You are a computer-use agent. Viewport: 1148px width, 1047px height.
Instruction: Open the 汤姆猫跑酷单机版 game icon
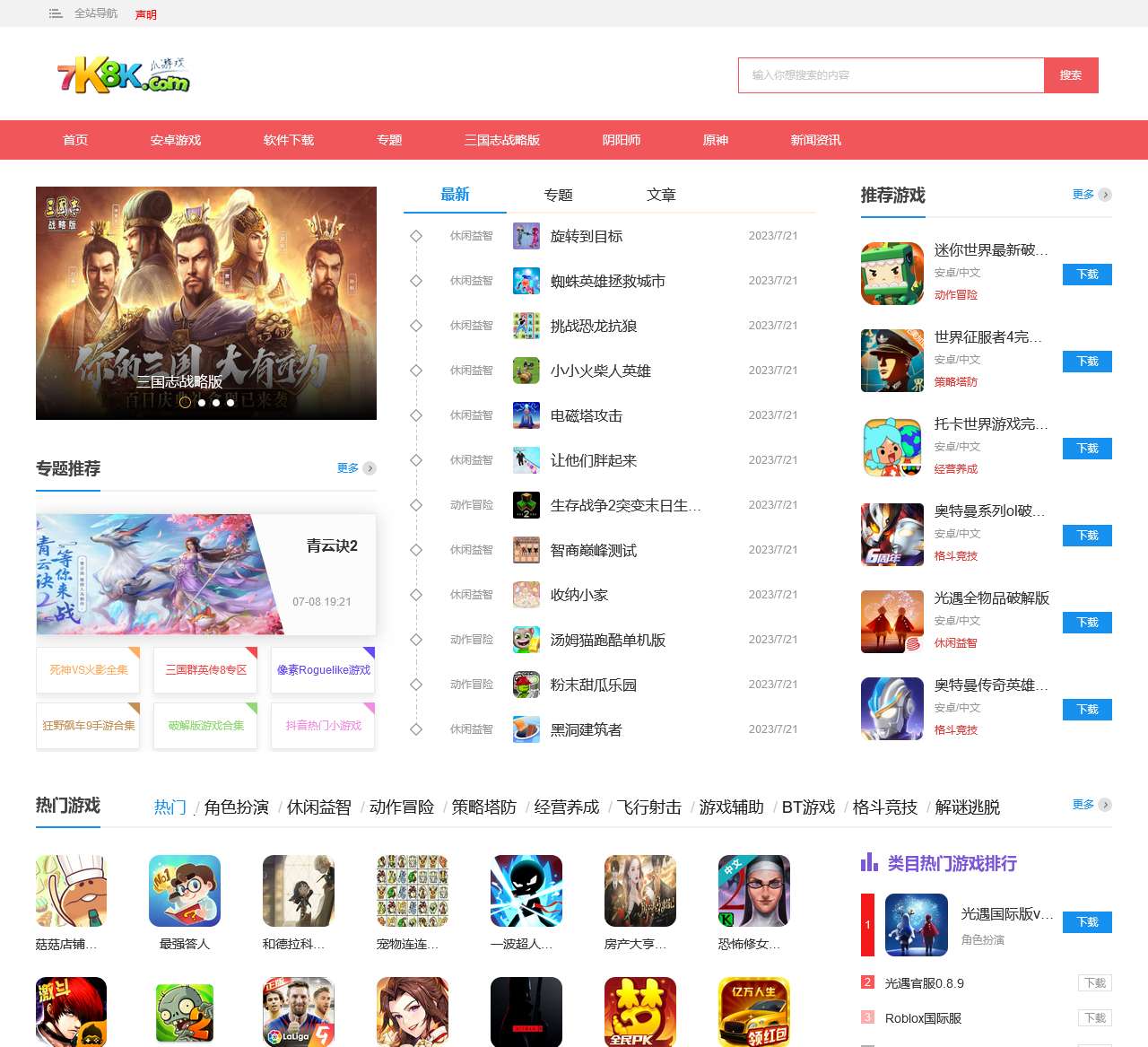(x=526, y=640)
